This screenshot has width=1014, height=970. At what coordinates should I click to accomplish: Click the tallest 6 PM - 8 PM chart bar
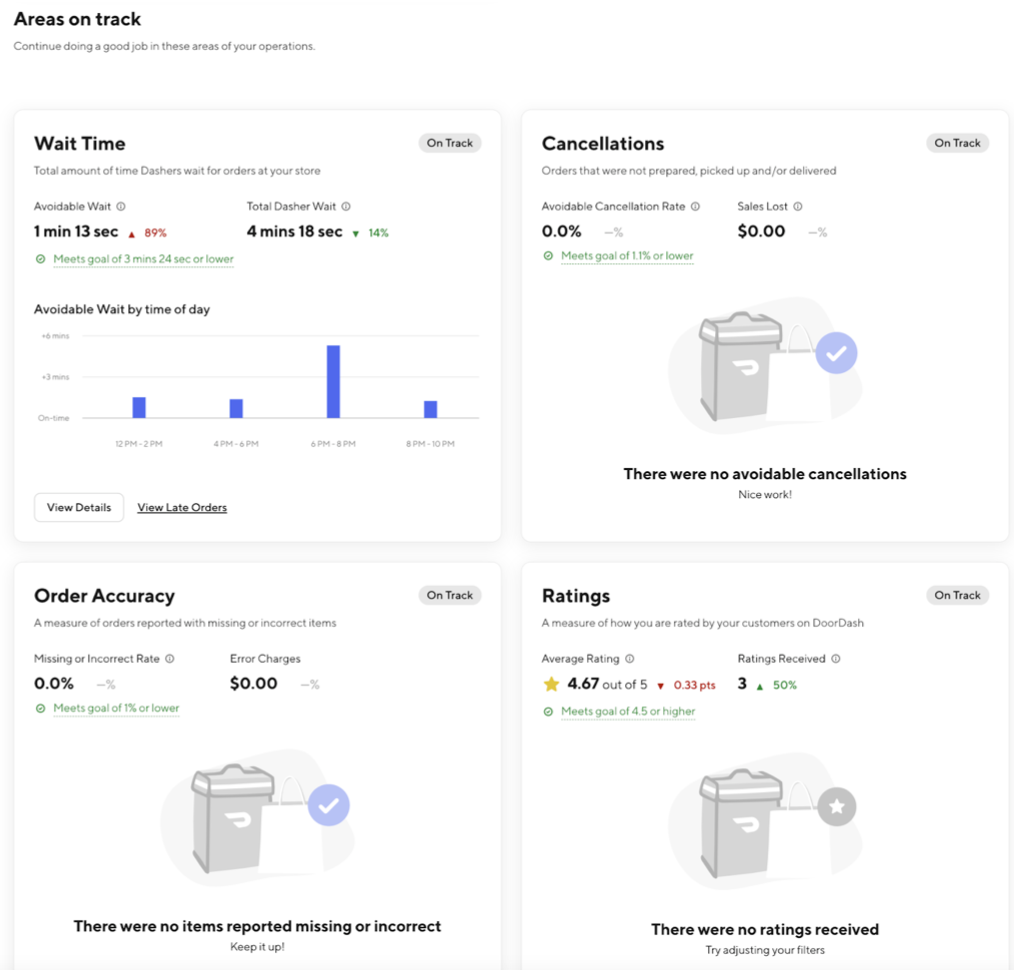pyautogui.click(x=332, y=380)
